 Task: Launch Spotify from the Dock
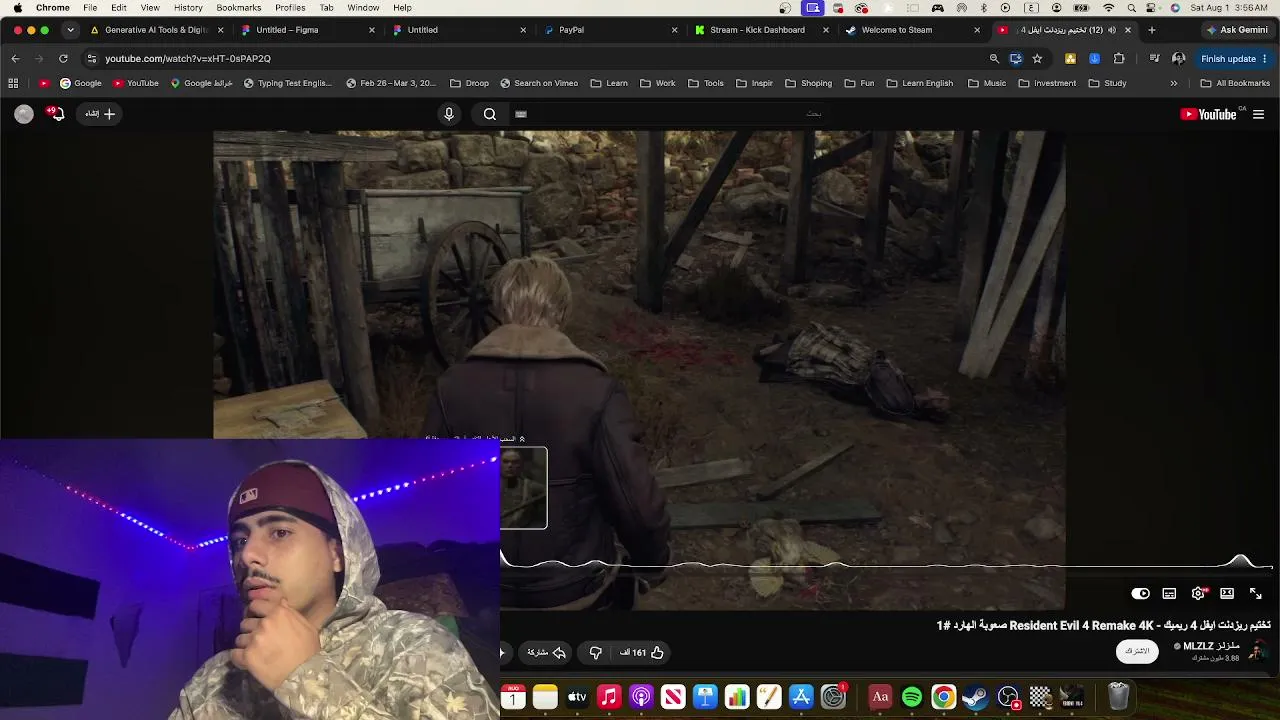(x=912, y=697)
